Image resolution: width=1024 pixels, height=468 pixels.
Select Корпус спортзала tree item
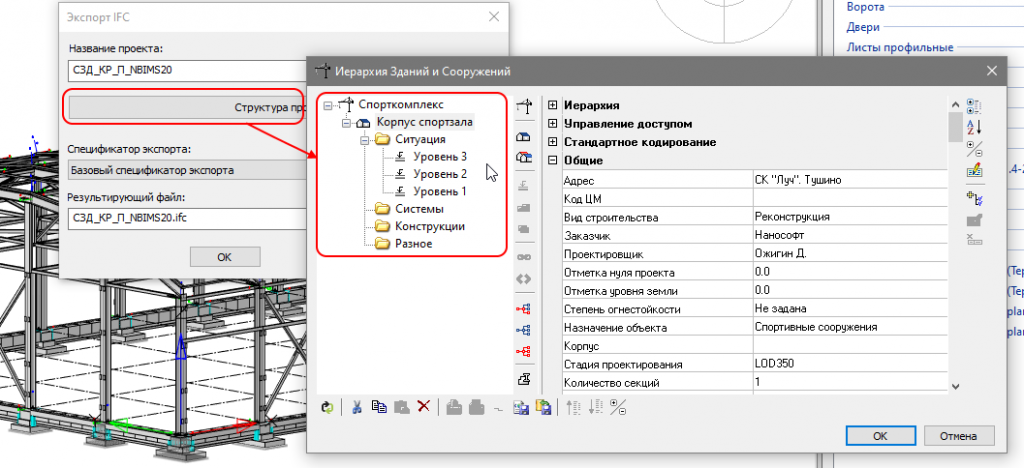click(x=424, y=122)
